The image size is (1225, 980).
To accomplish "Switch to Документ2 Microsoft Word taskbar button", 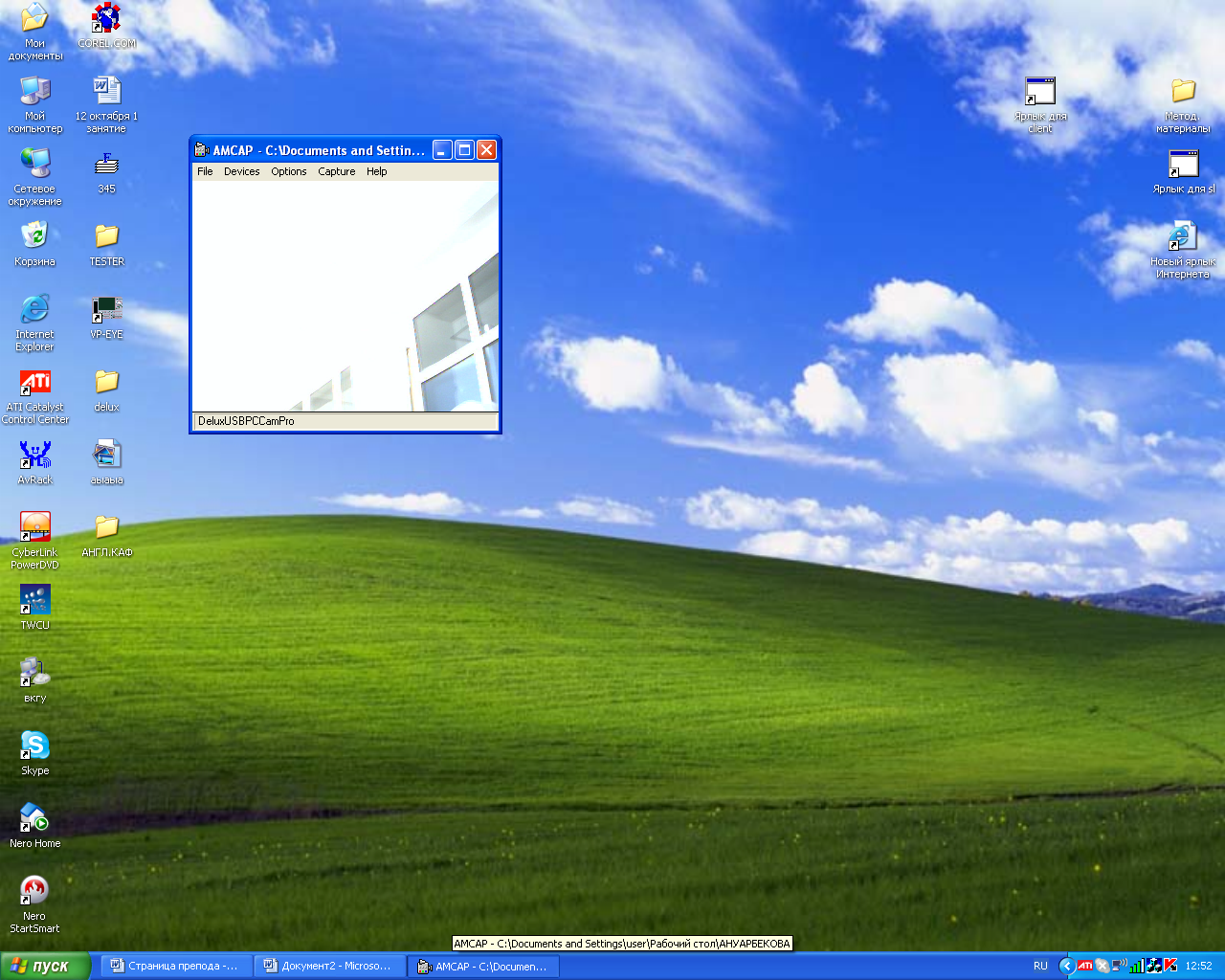I will coord(329,966).
